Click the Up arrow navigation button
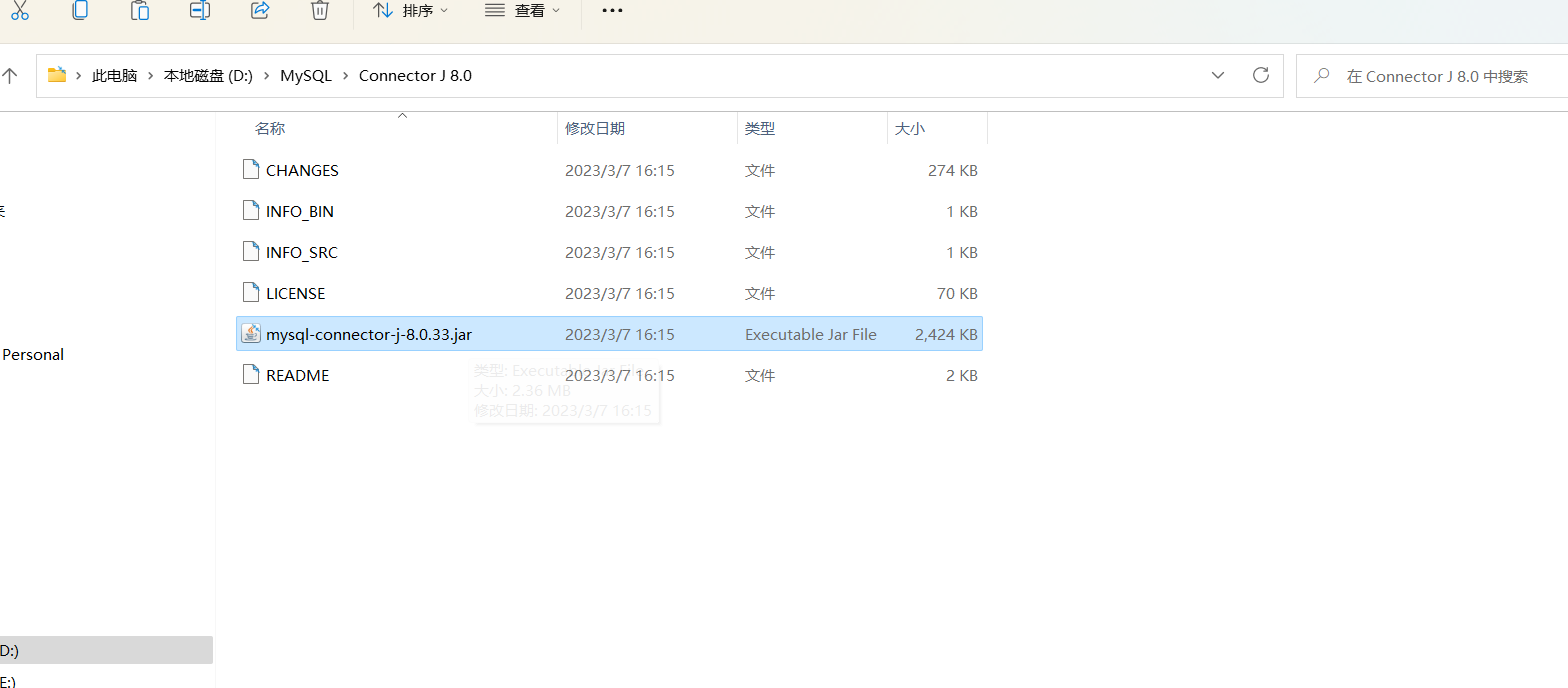This screenshot has width=1568, height=688. 10,75
